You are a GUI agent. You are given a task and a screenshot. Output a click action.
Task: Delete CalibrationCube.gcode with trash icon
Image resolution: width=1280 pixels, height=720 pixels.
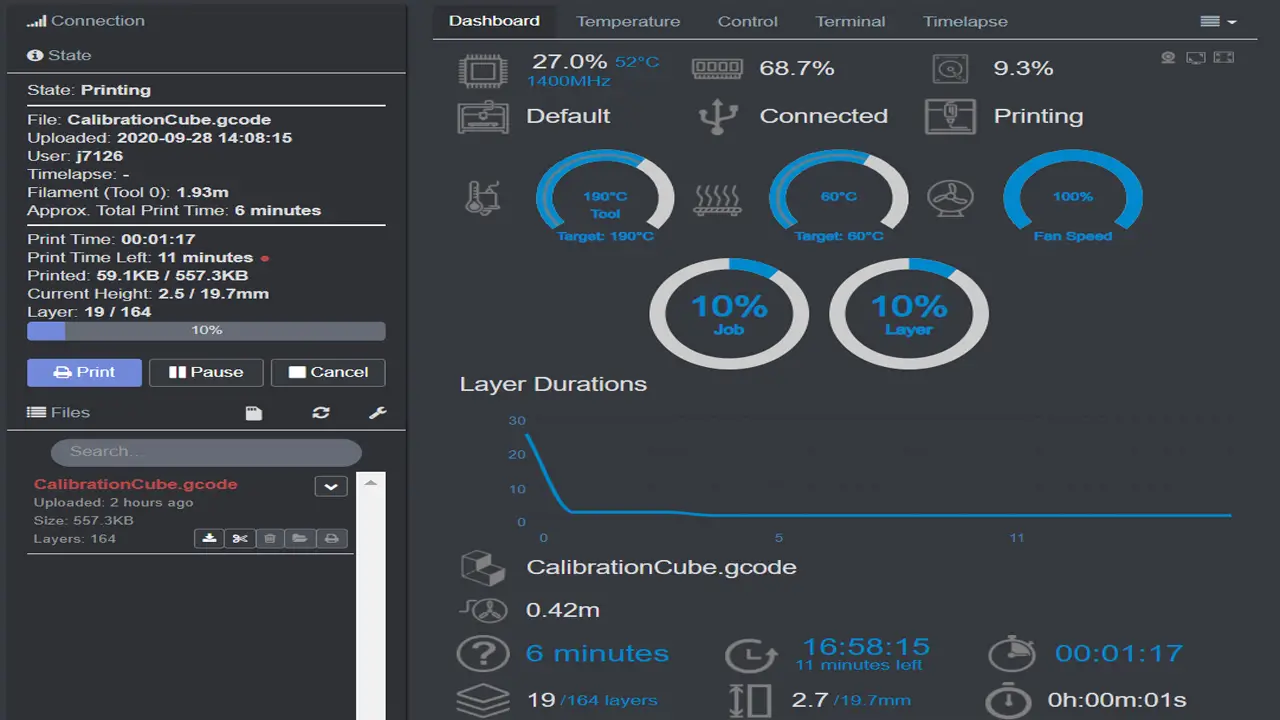click(x=270, y=539)
